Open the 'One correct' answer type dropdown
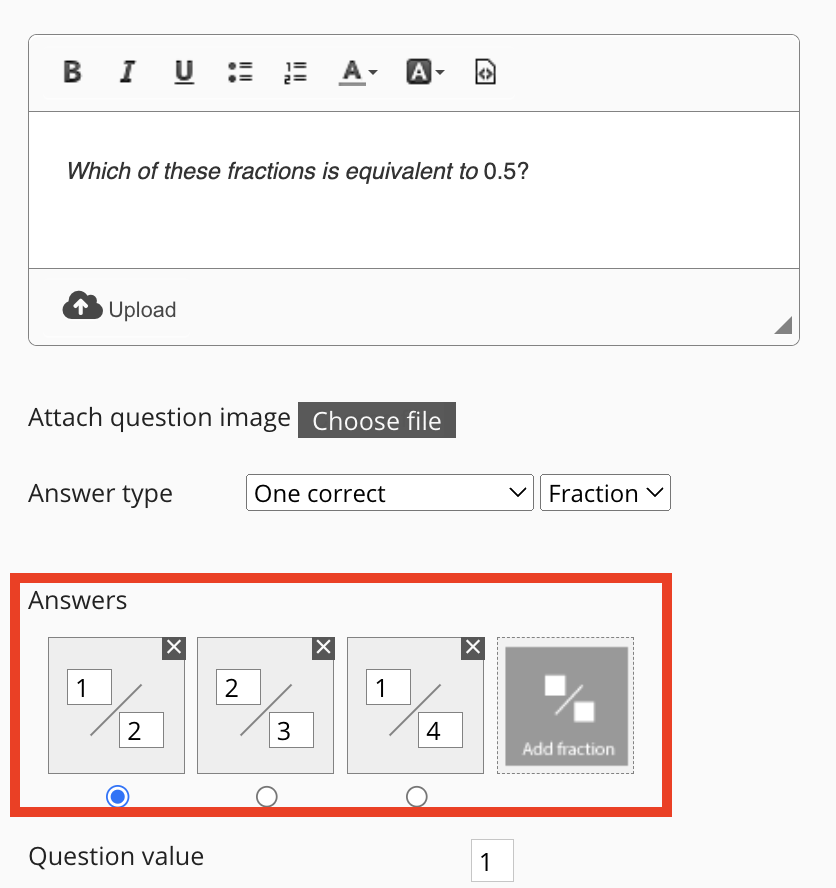 (389, 493)
